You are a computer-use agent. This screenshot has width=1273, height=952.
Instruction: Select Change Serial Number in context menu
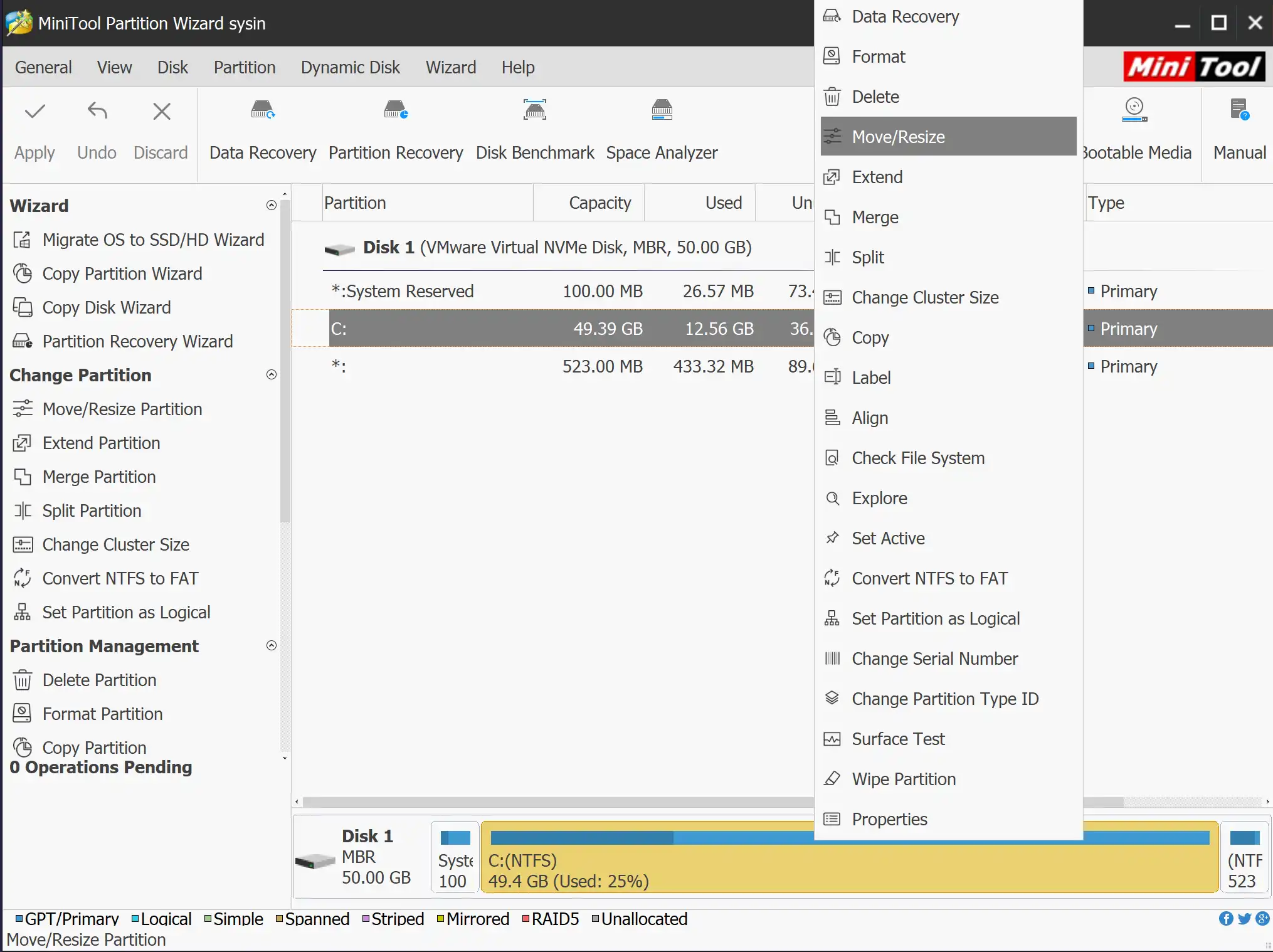click(948, 658)
